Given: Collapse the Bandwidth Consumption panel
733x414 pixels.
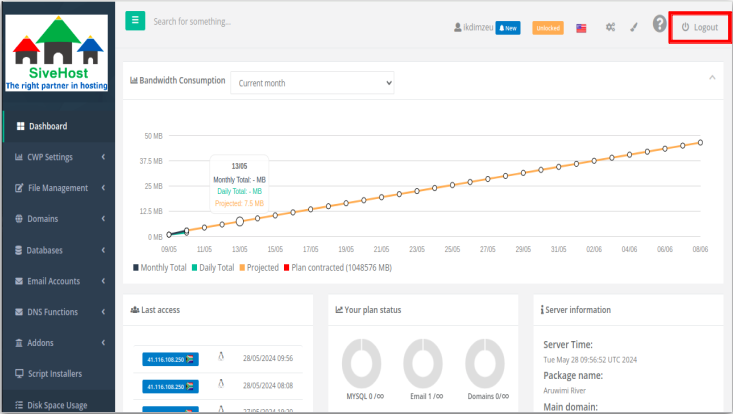Looking at the screenshot, I should (x=712, y=77).
